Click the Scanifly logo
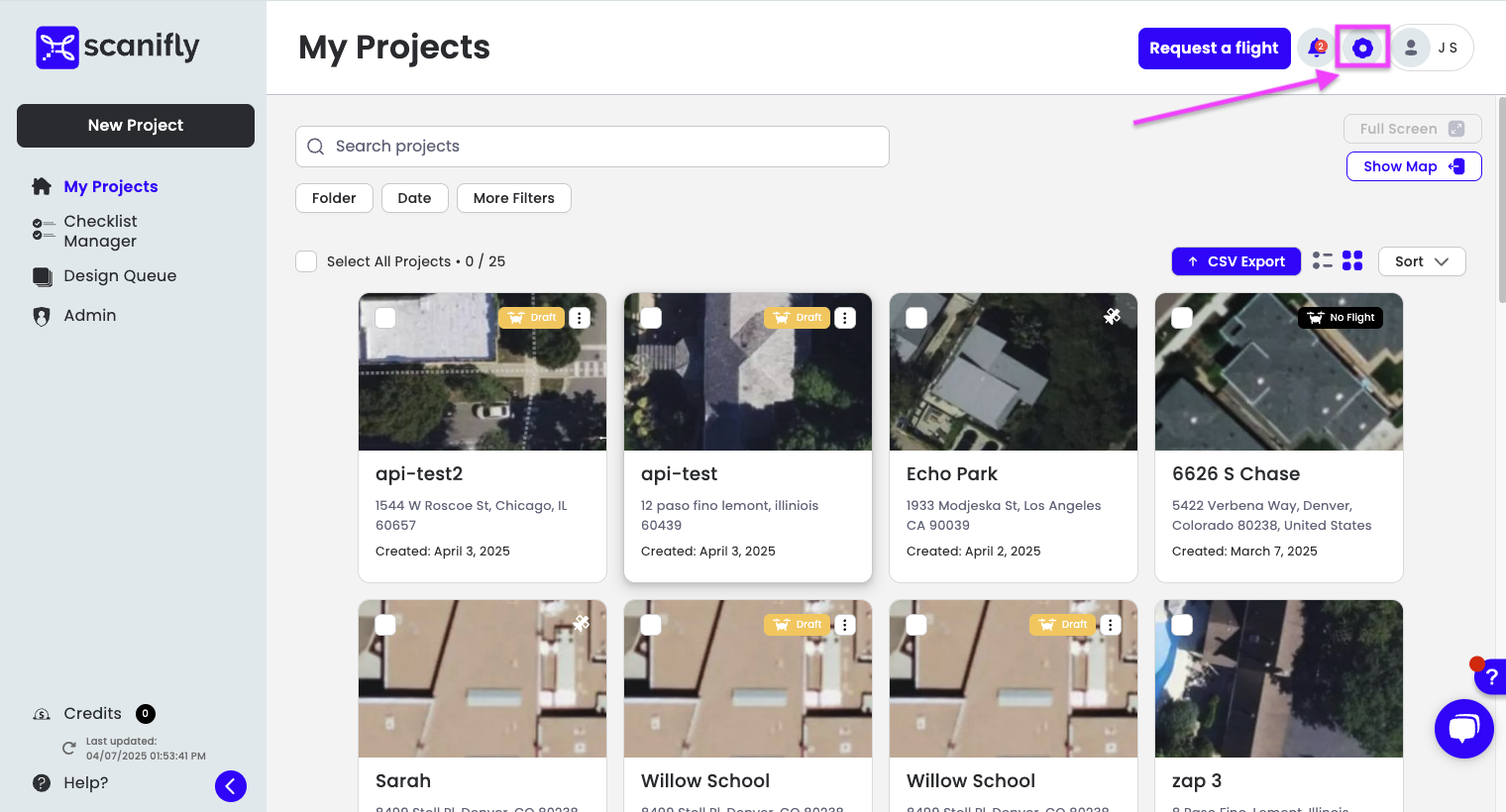The width and height of the screenshot is (1506, 812). pyautogui.click(x=117, y=47)
